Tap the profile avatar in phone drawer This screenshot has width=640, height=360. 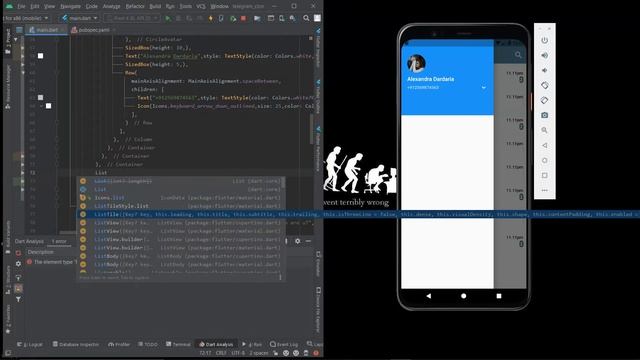(416, 64)
